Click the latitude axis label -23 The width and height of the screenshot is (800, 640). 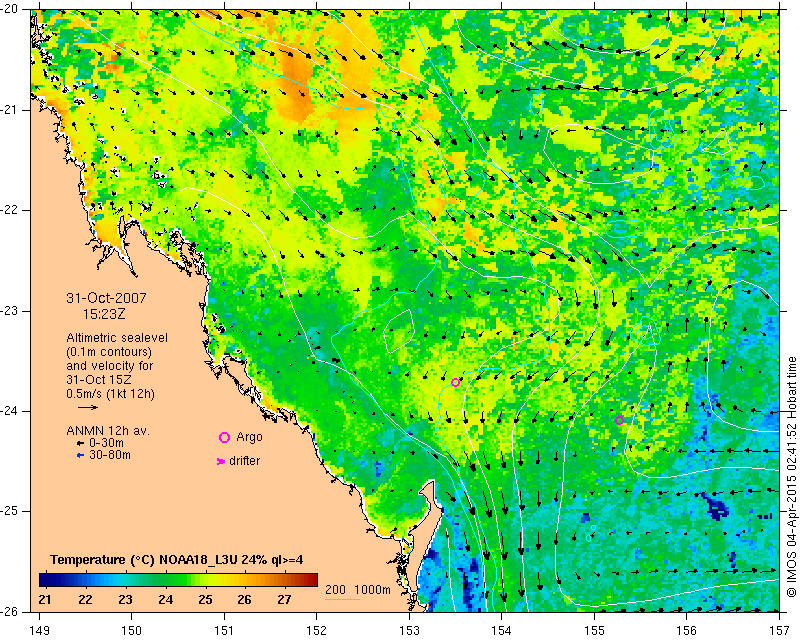(x=10, y=311)
